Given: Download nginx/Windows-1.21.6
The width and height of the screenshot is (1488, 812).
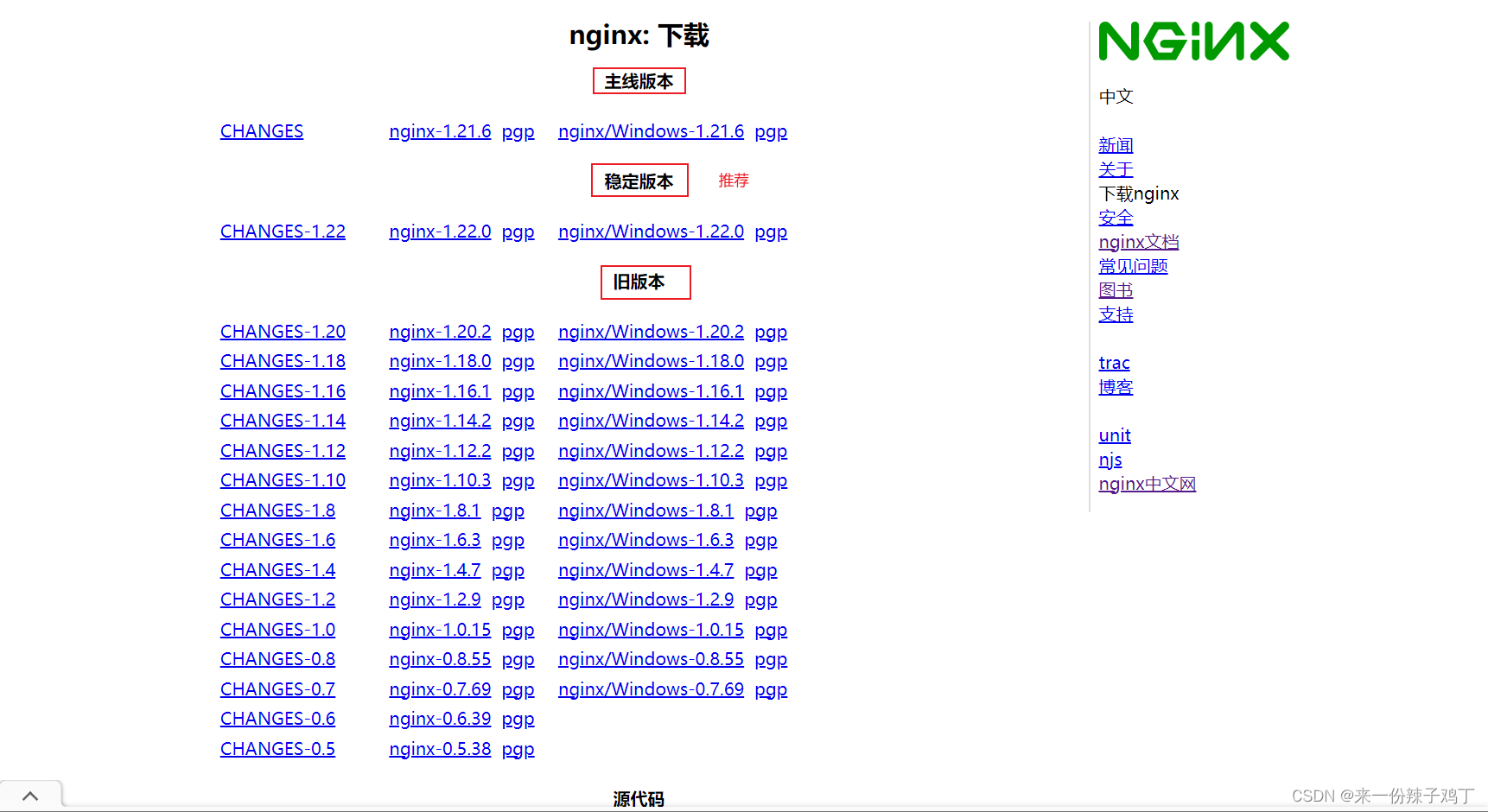Looking at the screenshot, I should [x=651, y=131].
